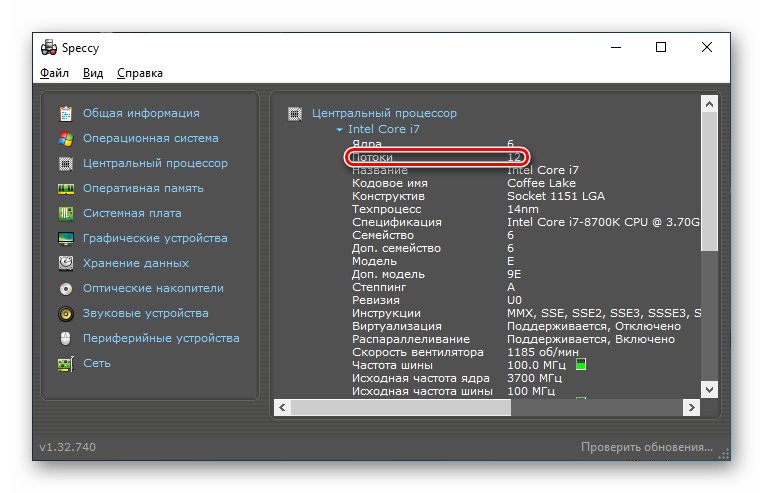Show Хранение данных section

pyautogui.click(x=136, y=263)
